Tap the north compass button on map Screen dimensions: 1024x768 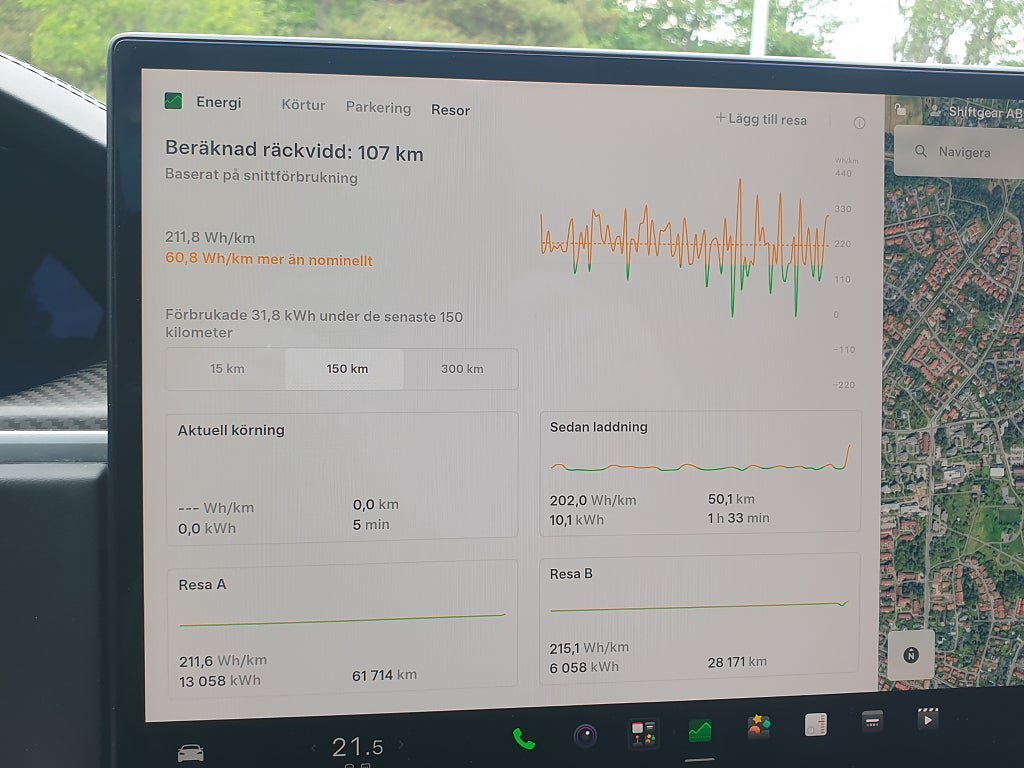(911, 654)
